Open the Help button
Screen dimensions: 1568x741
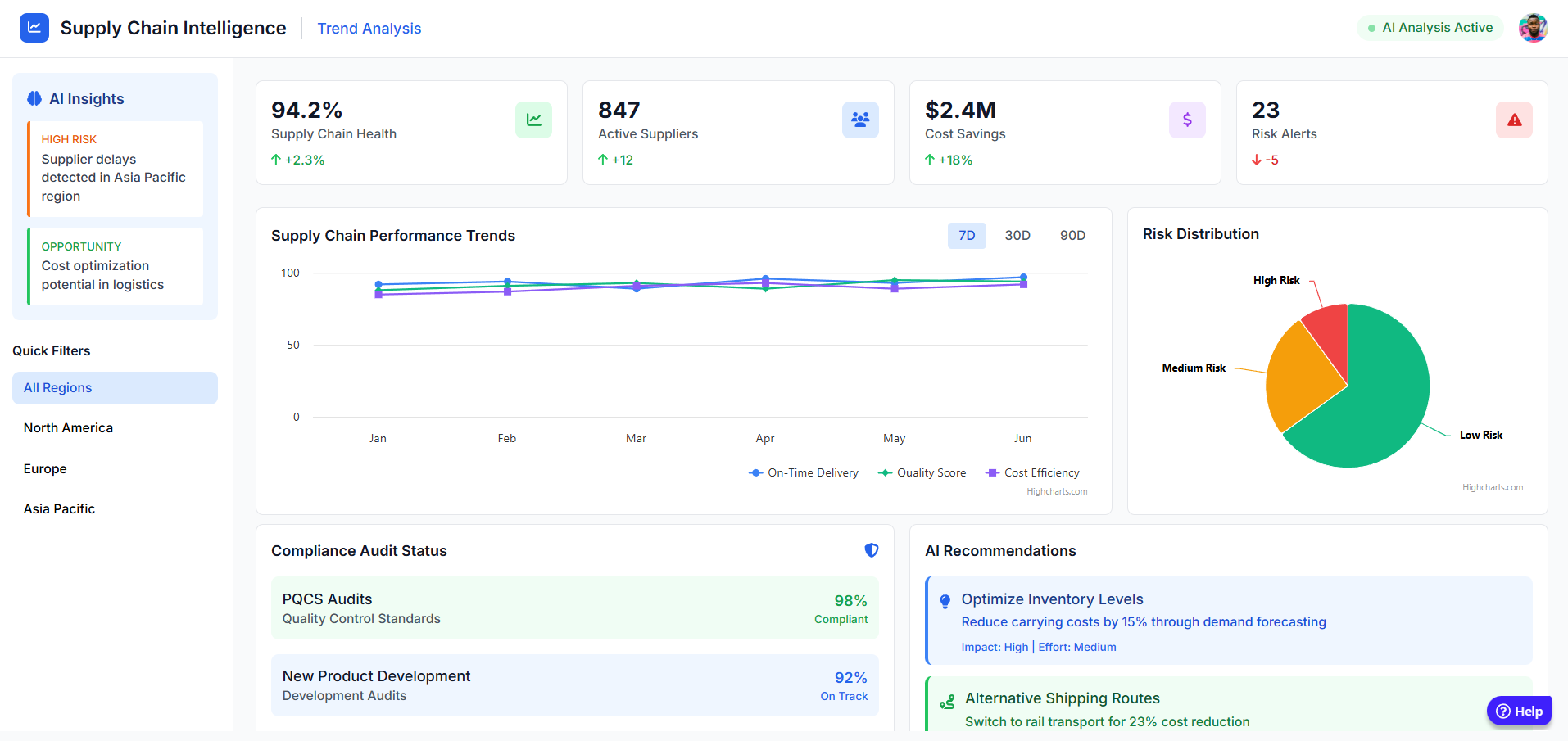[x=1519, y=711]
